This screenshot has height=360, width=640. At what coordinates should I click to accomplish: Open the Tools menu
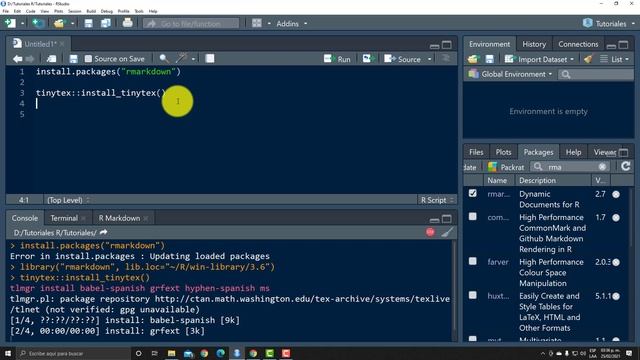139,11
